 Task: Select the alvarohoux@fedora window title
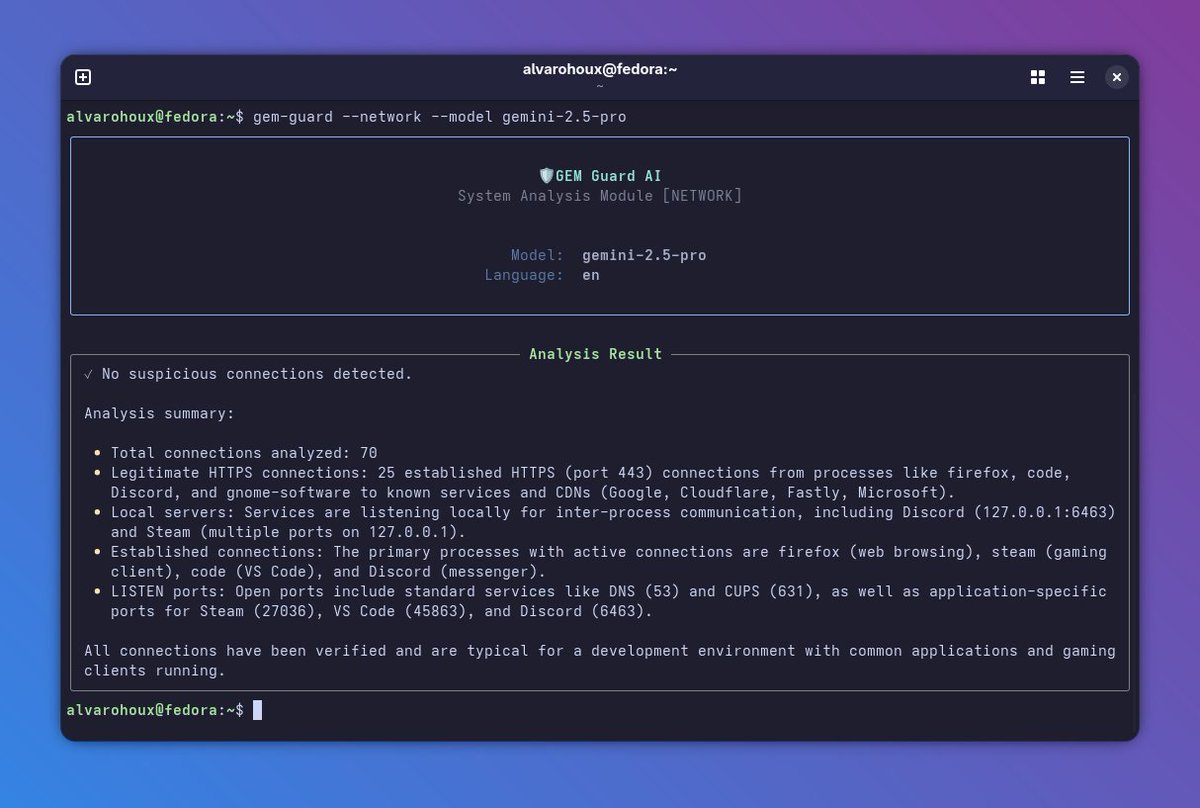point(599,69)
